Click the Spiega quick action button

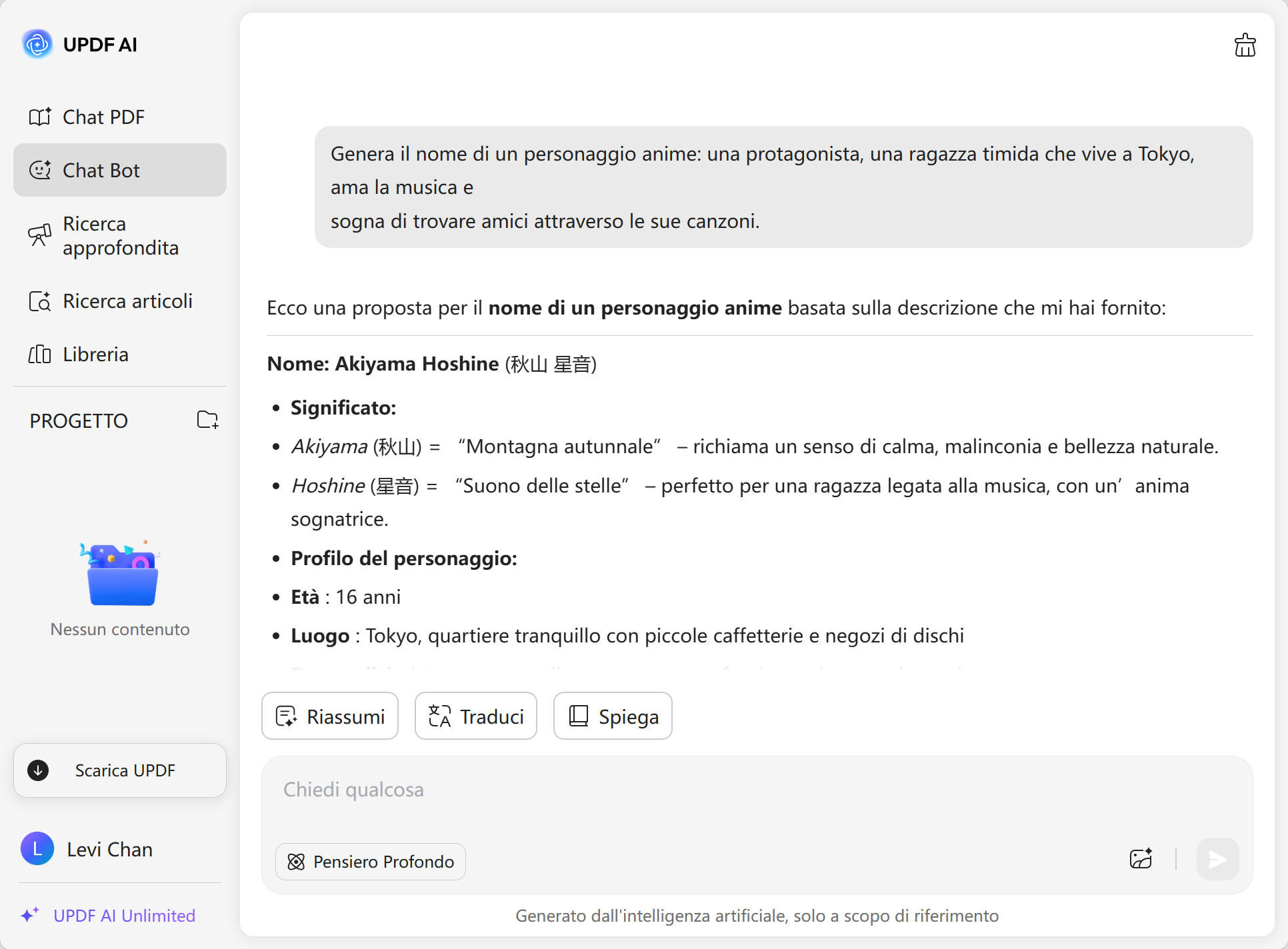pos(613,716)
